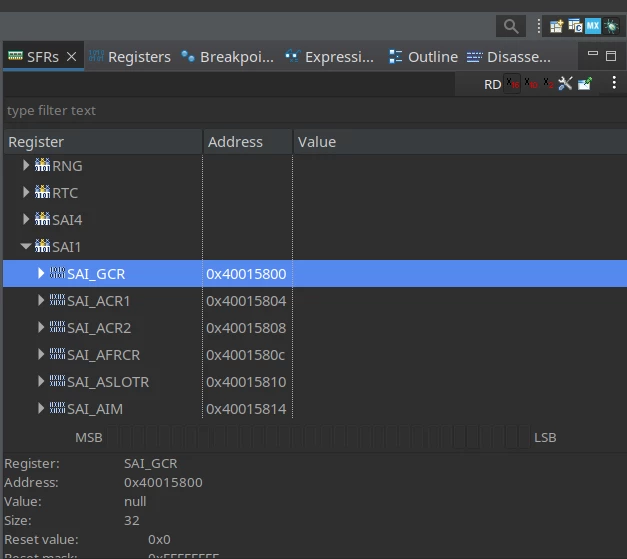Click address 0x40015800 in the details pane
Screen dimensions: 627x559
click(163, 483)
